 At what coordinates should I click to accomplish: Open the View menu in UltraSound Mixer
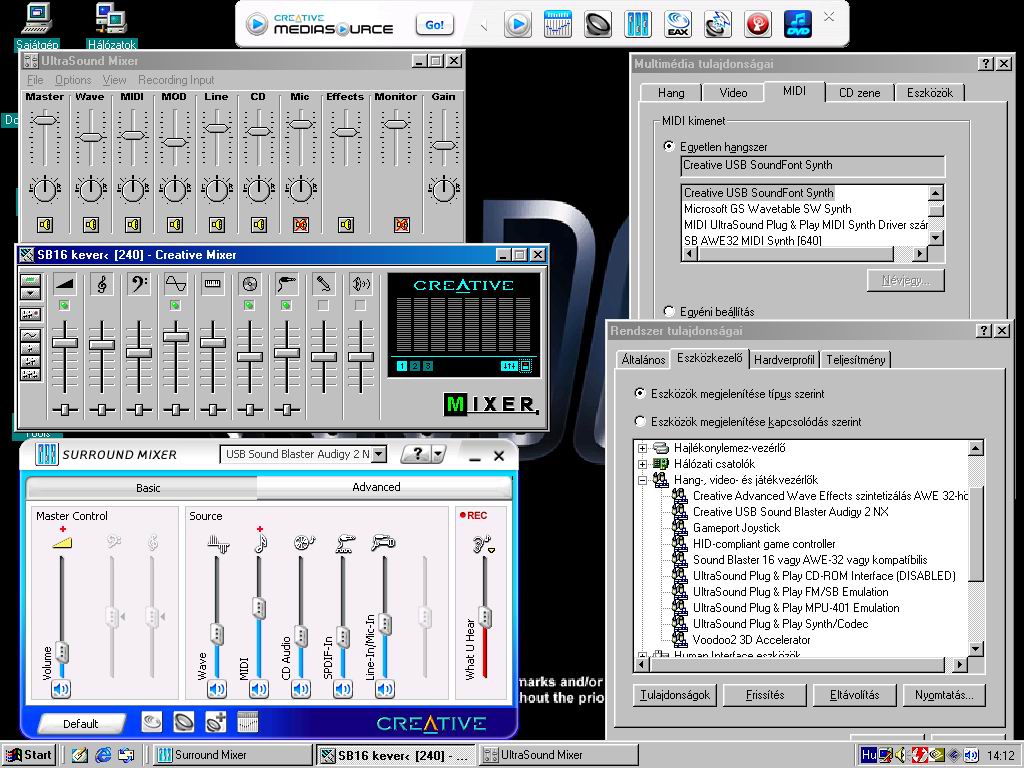click(x=114, y=80)
